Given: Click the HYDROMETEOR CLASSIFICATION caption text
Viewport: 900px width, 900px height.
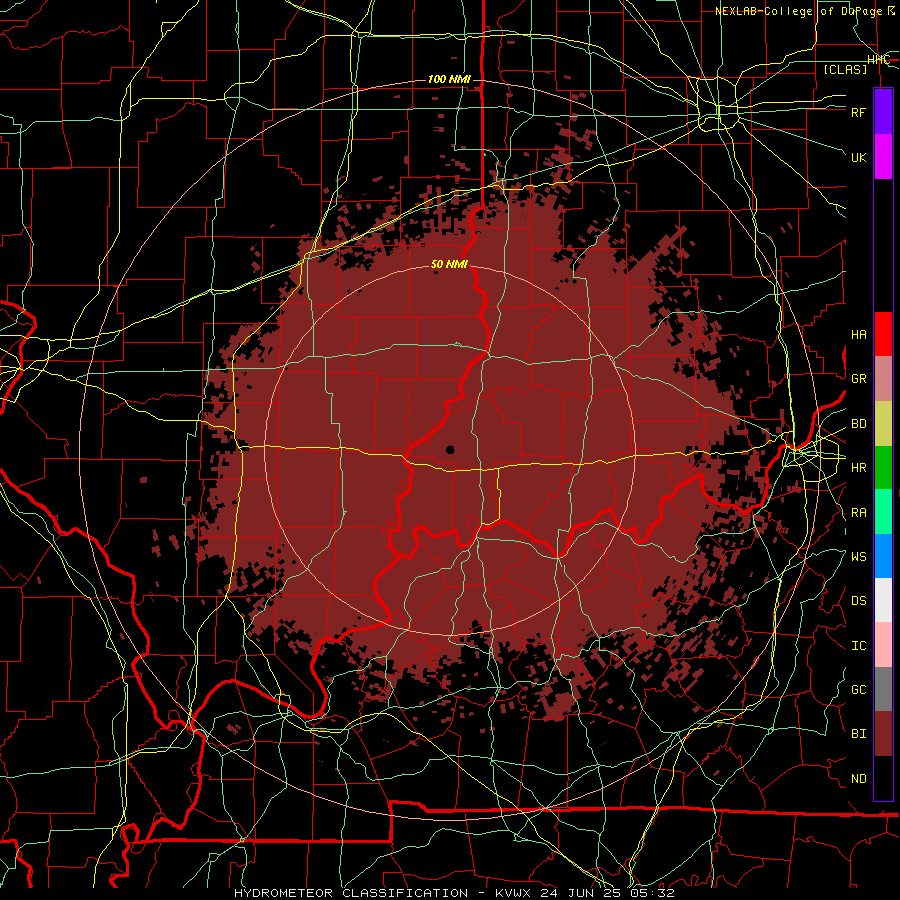Looking at the screenshot, I should point(351,893).
